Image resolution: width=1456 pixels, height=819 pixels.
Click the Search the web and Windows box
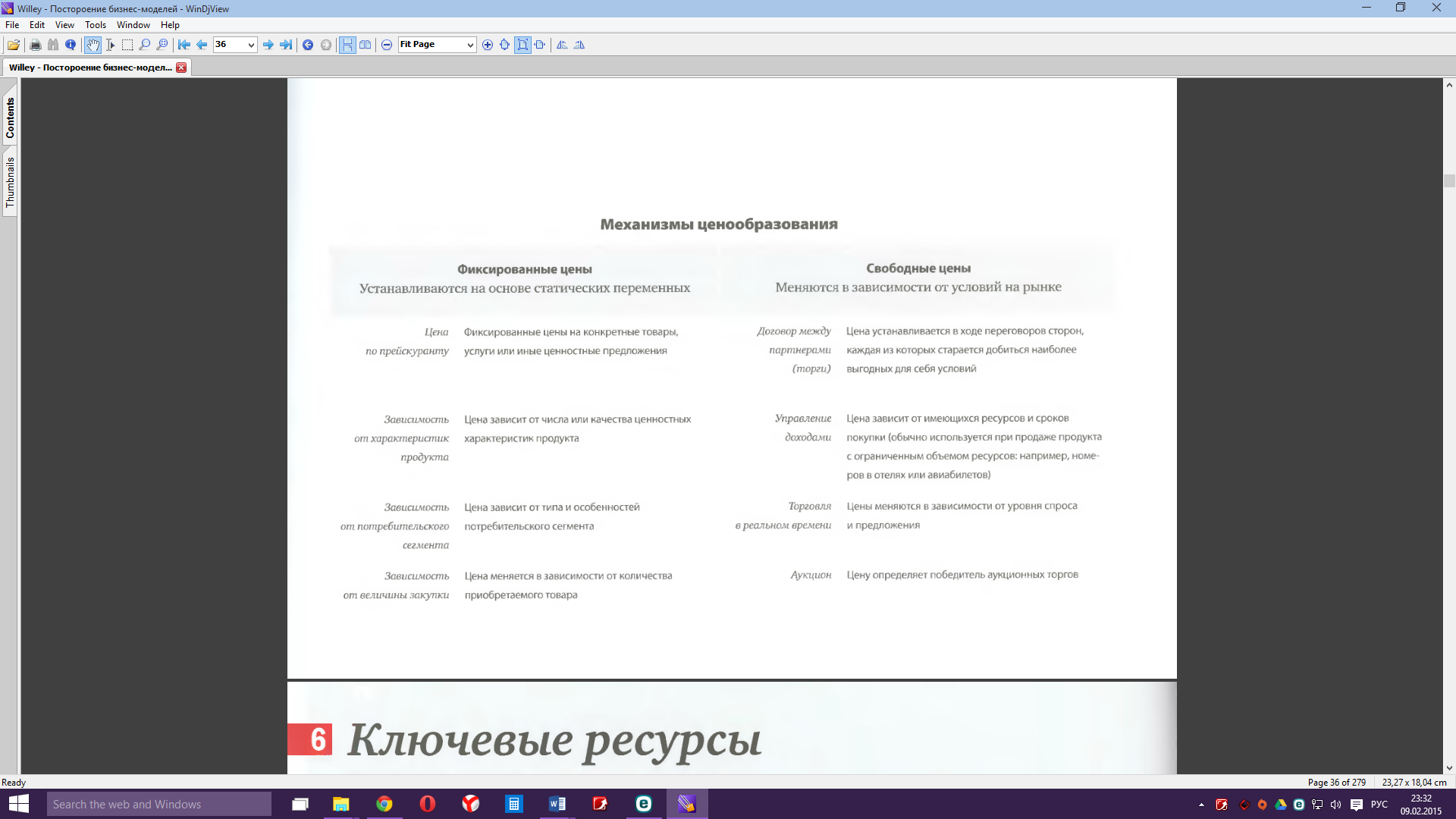coord(158,804)
